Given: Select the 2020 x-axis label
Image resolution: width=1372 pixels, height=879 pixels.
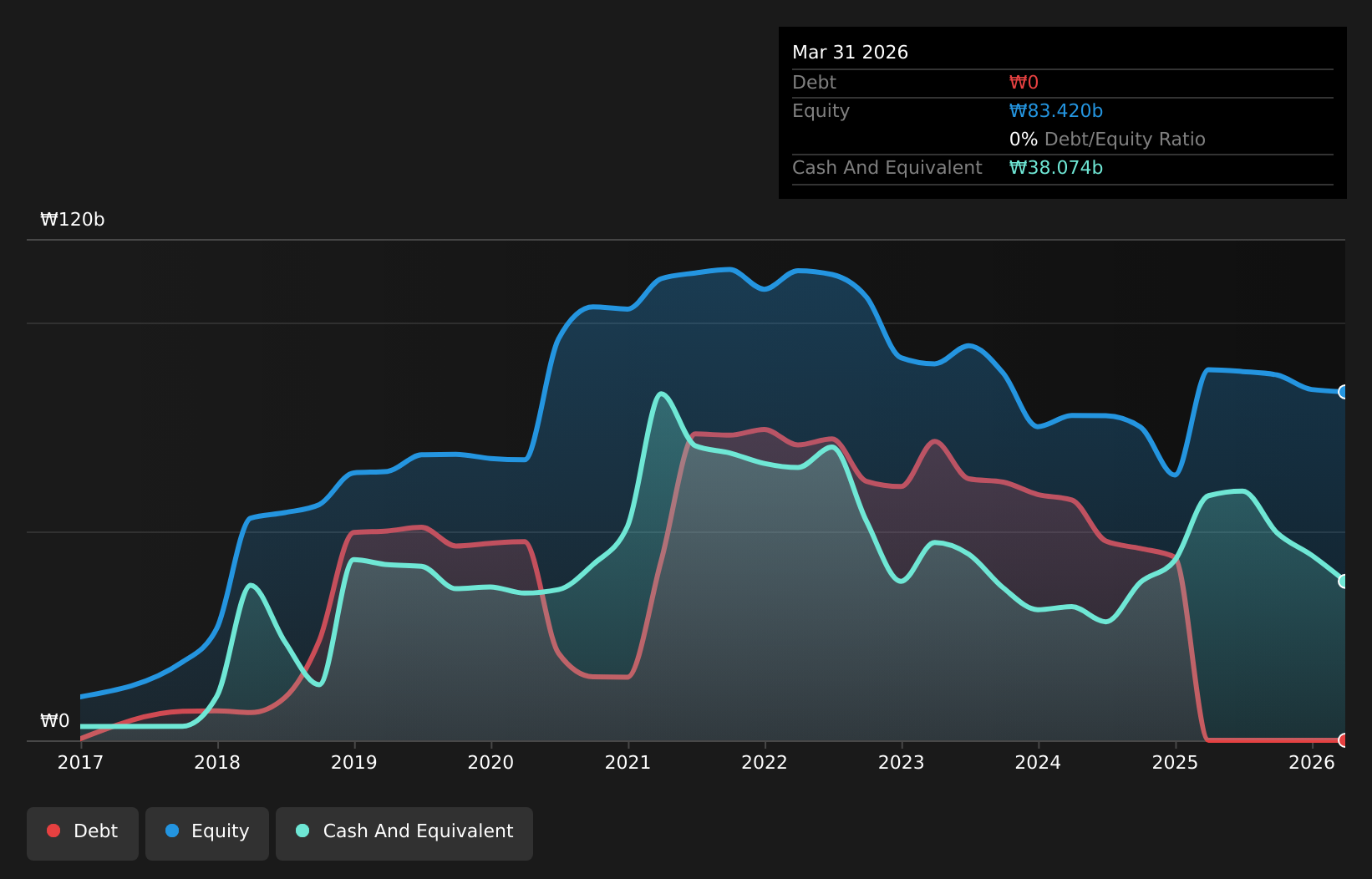Looking at the screenshot, I should pos(490,763).
